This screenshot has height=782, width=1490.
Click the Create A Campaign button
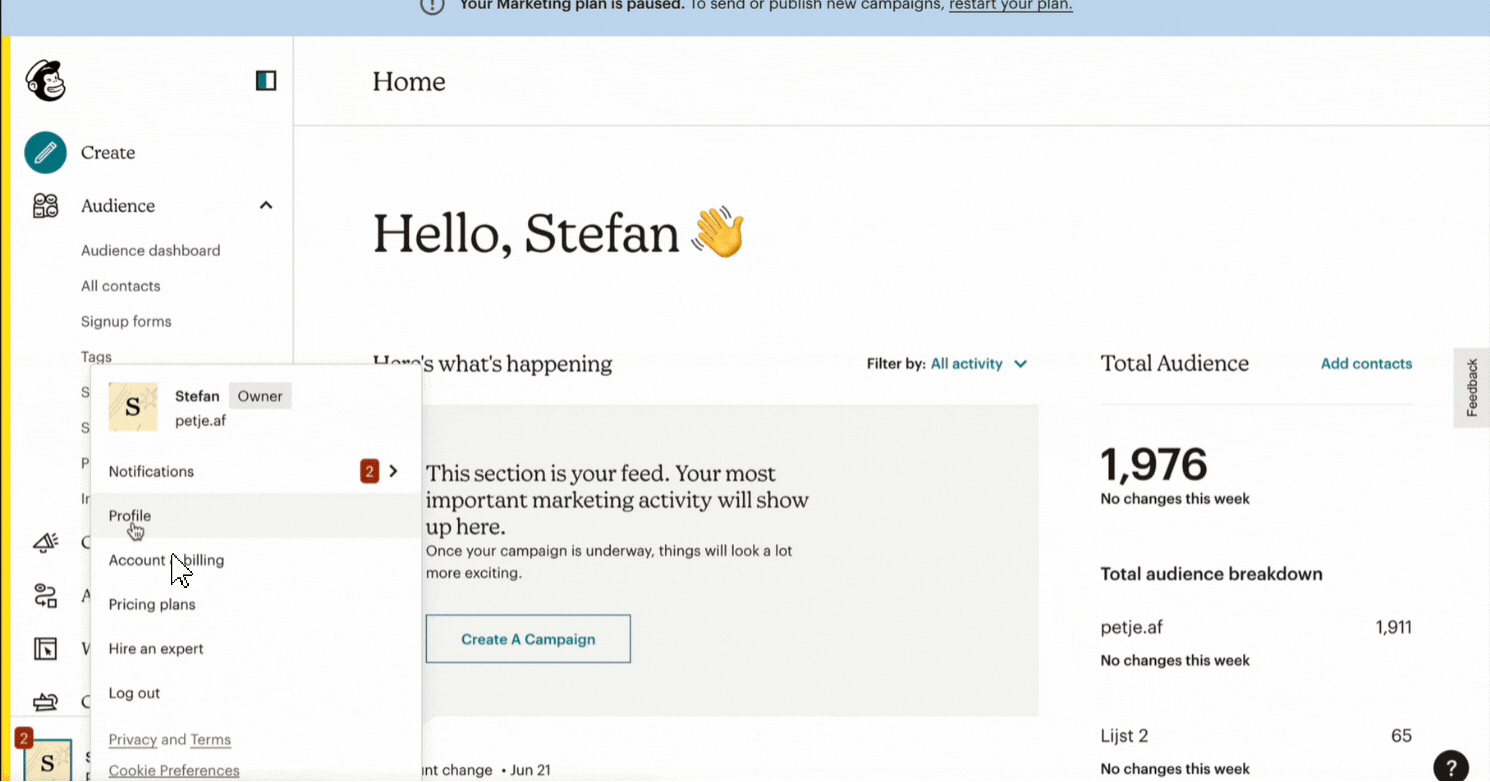(528, 639)
